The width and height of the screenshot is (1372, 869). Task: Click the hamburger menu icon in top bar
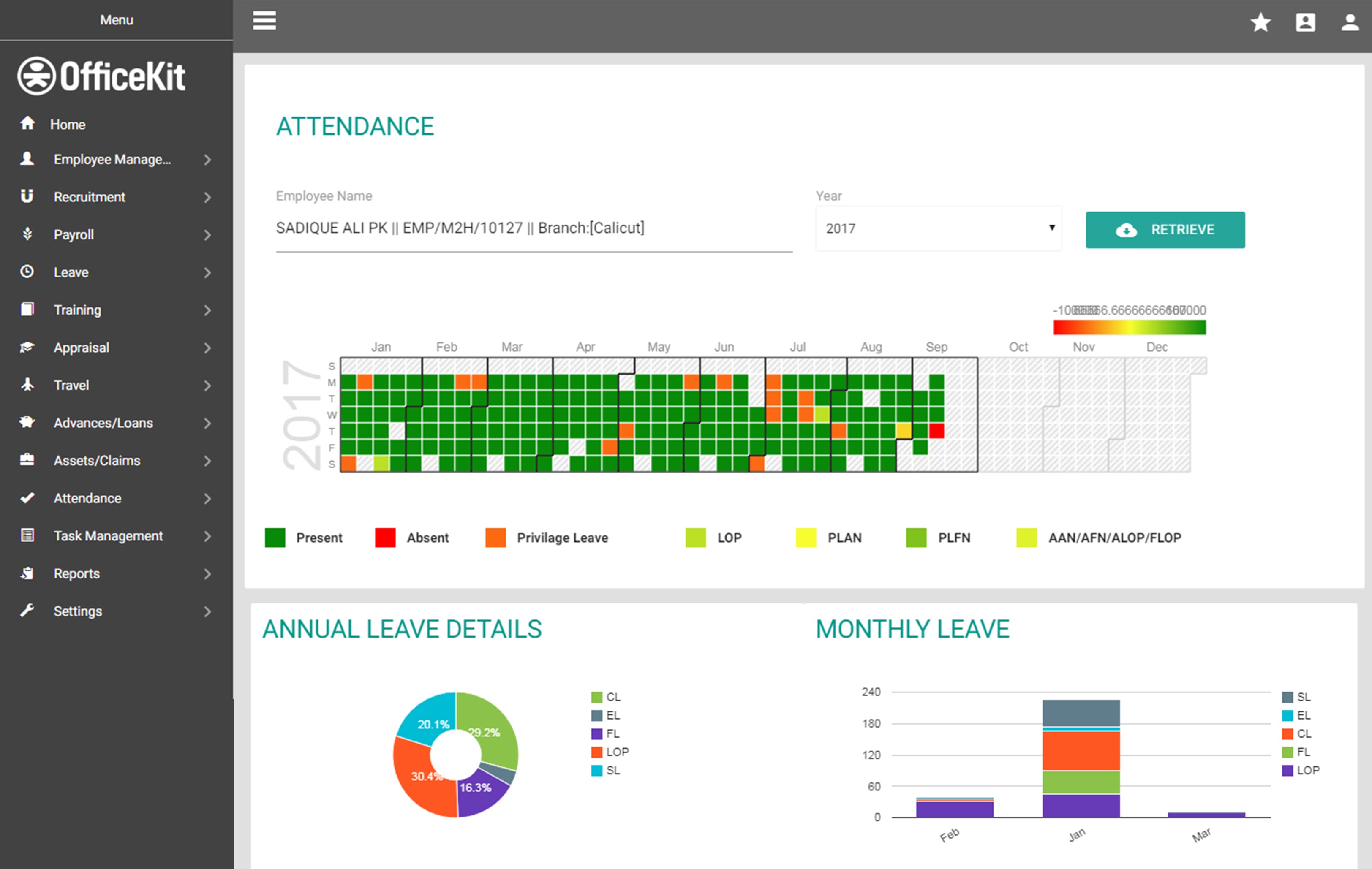pos(264,21)
